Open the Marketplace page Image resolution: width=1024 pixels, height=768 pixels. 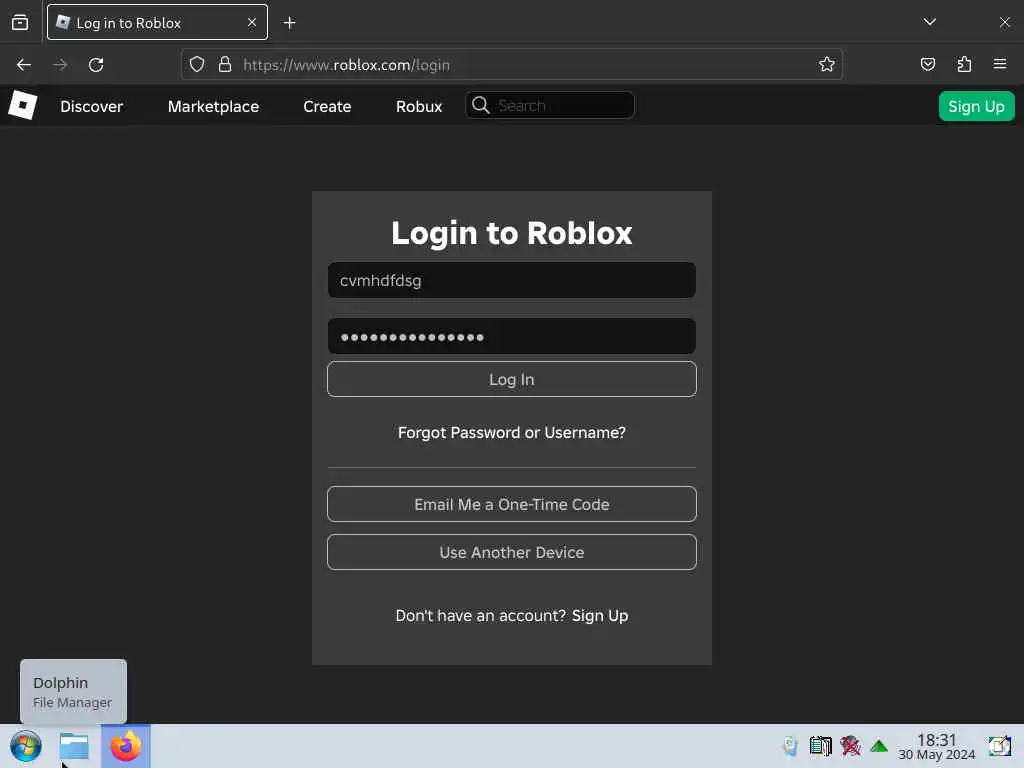[214, 106]
